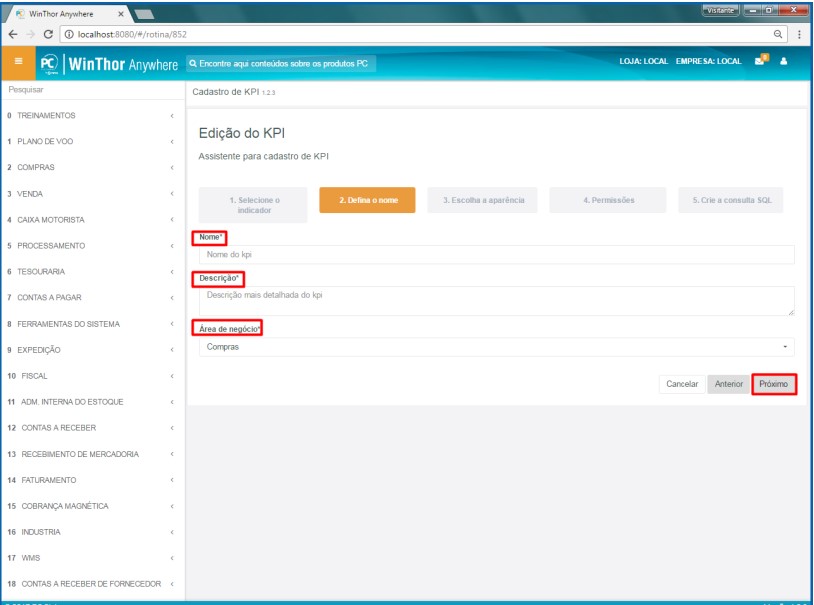The width and height of the screenshot is (814, 605).
Task: Open RECEBIMENTO DE MERCADORIA item
Action: (91, 454)
